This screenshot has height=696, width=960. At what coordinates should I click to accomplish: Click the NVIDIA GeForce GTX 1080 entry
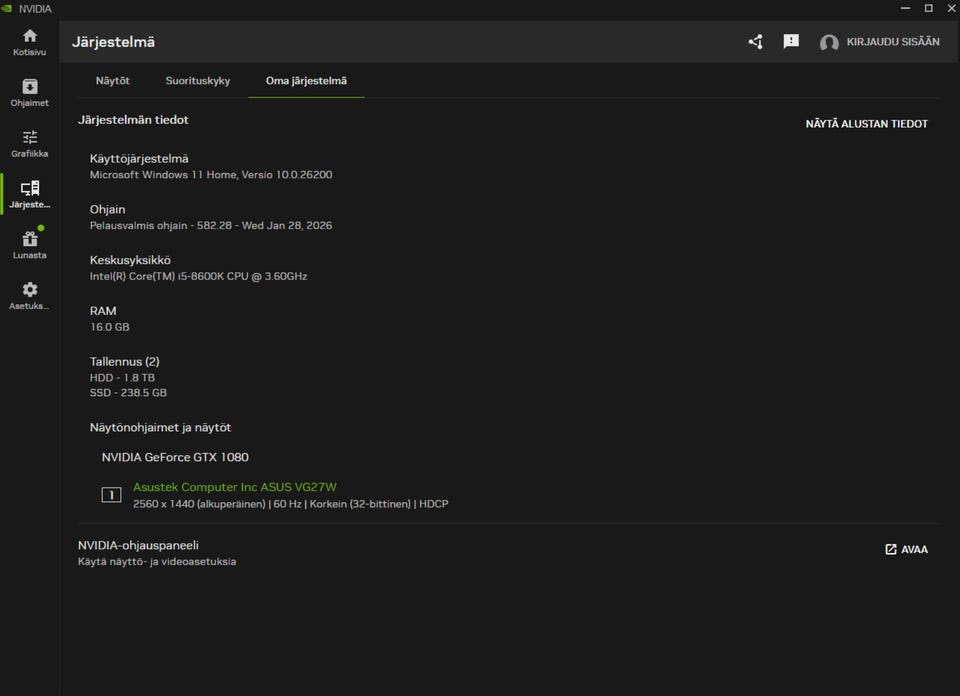coord(175,457)
